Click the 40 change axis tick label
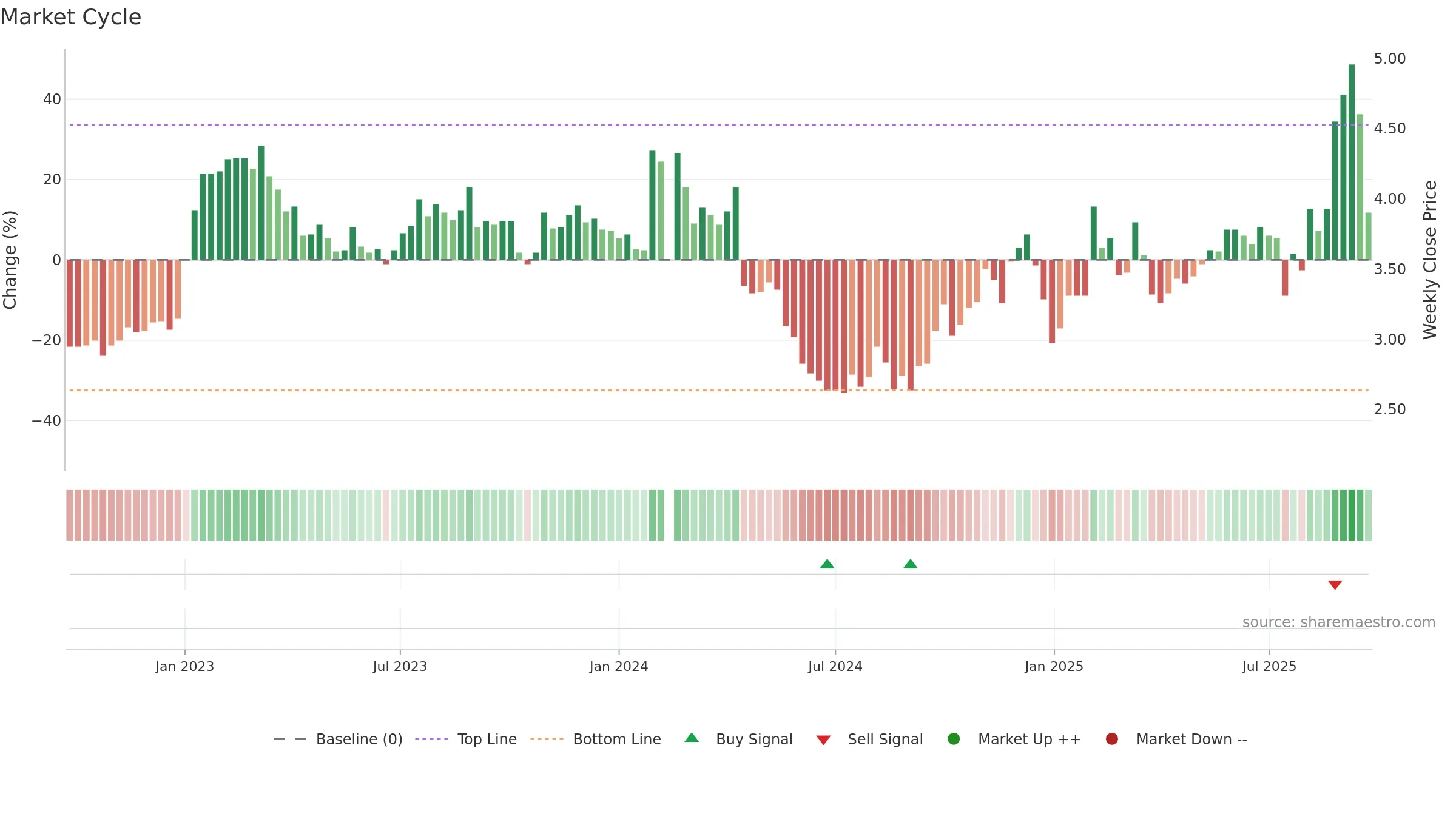 click(x=52, y=99)
